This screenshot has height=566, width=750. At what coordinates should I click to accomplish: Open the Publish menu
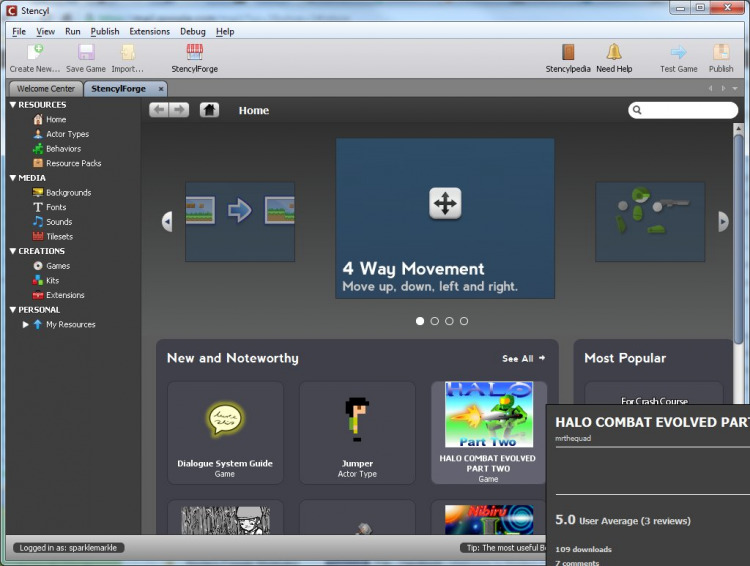[105, 32]
